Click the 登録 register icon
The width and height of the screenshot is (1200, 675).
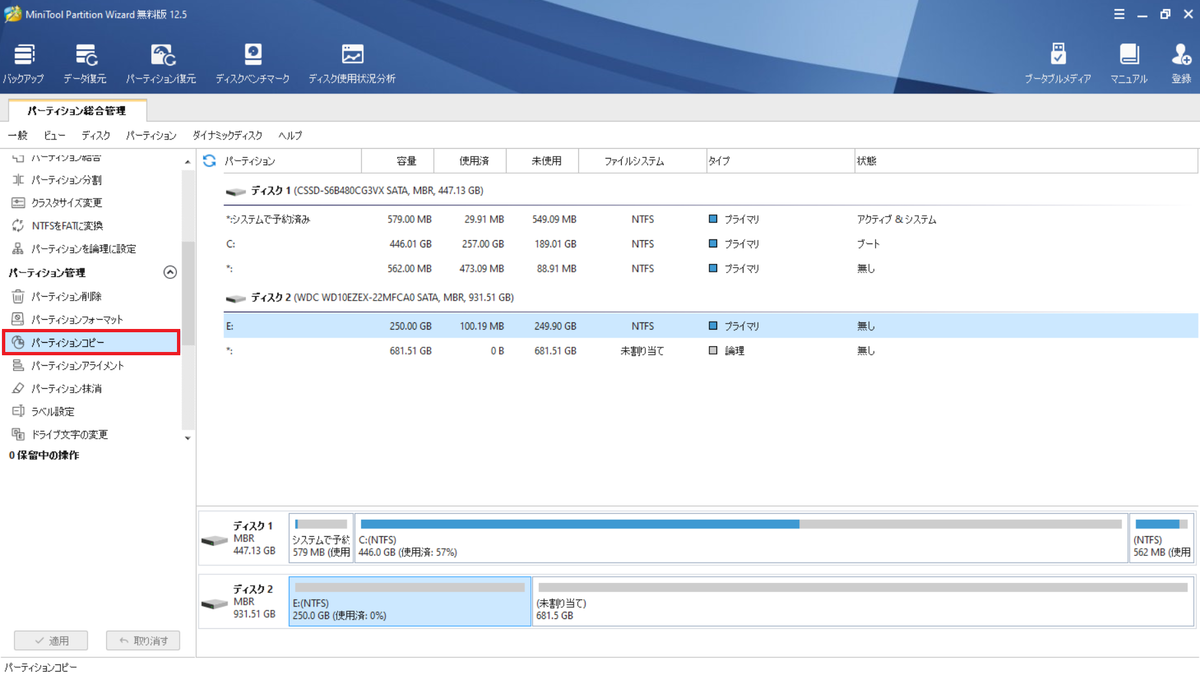(x=1181, y=63)
